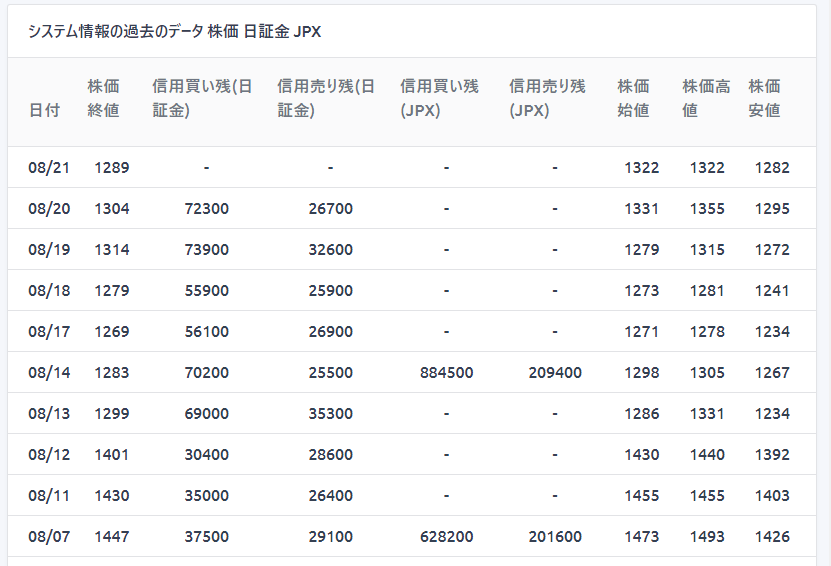Screen dimensions: 831x566
Task: Click the 株価終値 column header
Action: coord(103,98)
